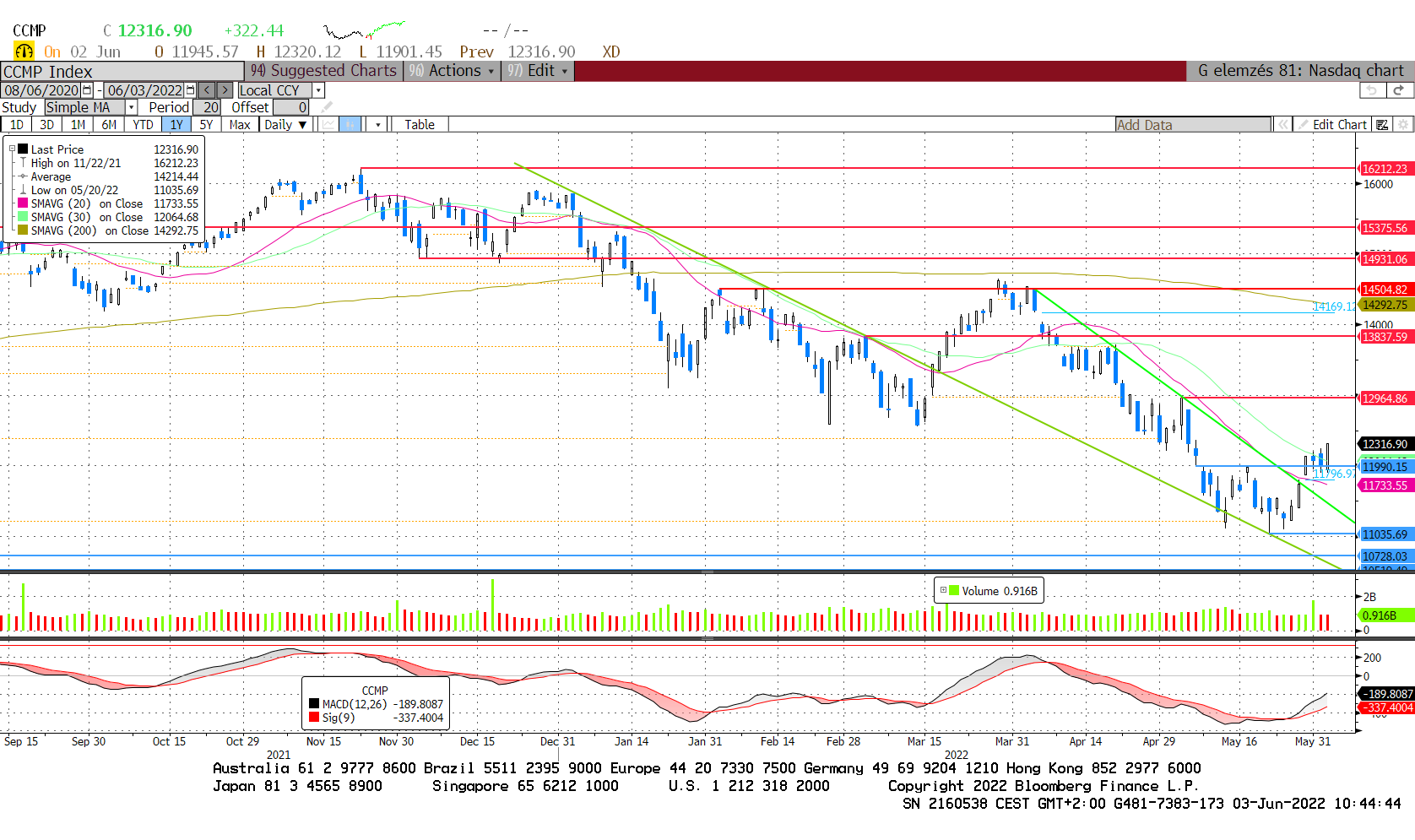Open the Daily periodicity dropdown
The height and width of the screenshot is (840, 1415).
click(285, 125)
